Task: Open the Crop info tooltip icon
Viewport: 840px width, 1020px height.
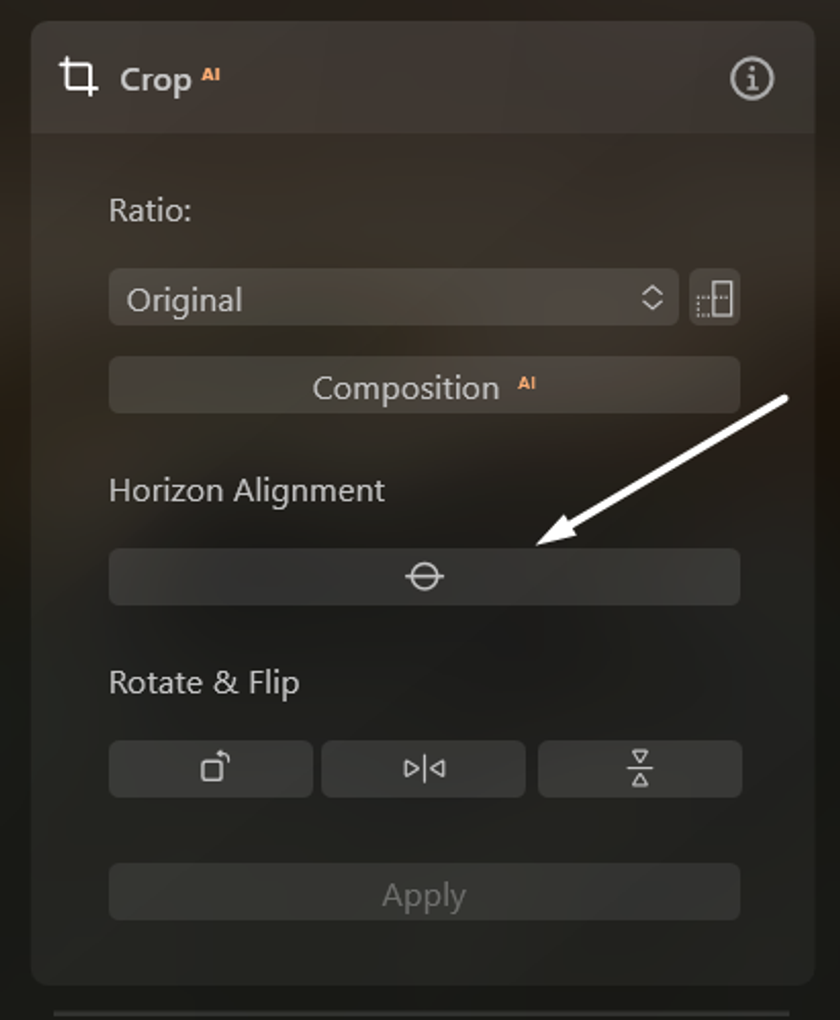Action: (x=752, y=79)
